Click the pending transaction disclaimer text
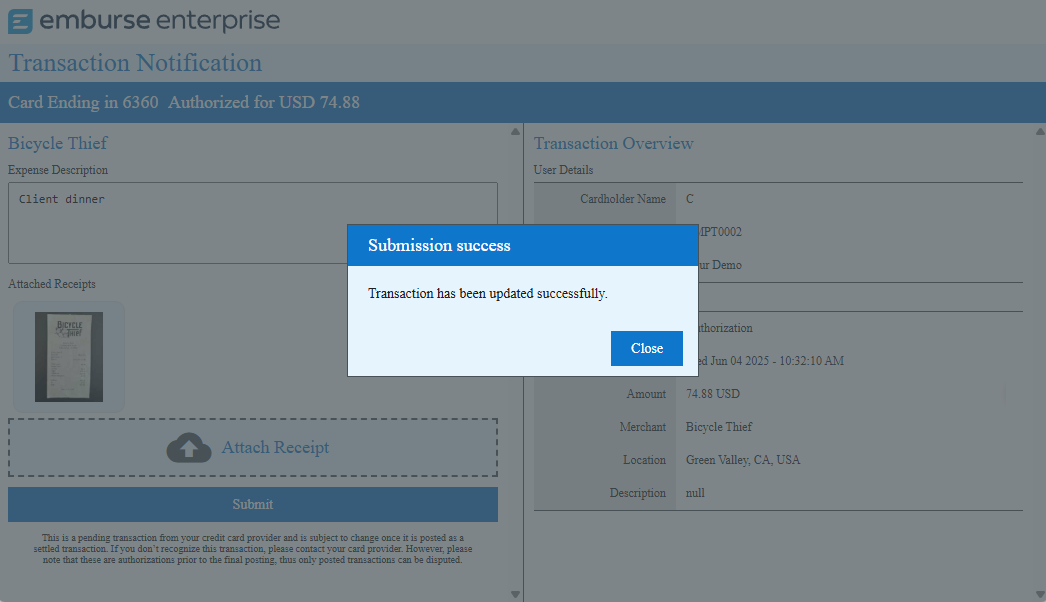Image resolution: width=1046 pixels, height=602 pixels. coord(253,549)
